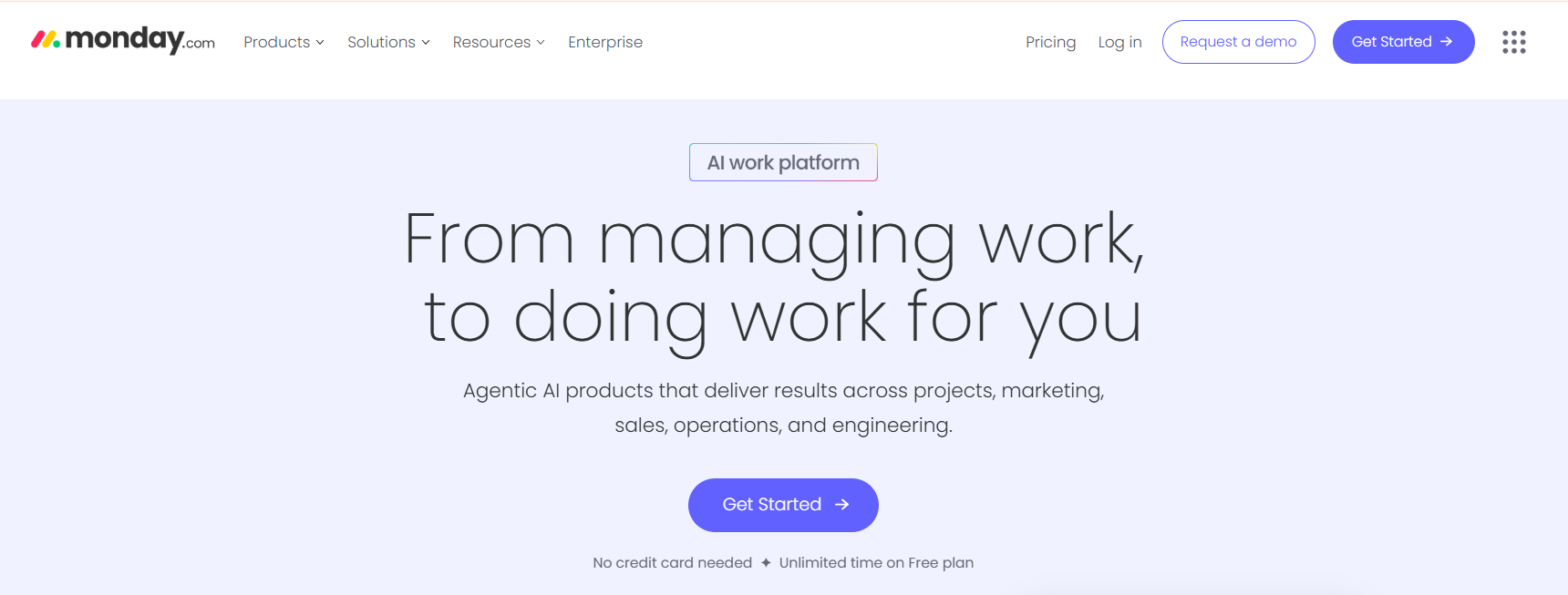Go to the Pricing page

1050,43
